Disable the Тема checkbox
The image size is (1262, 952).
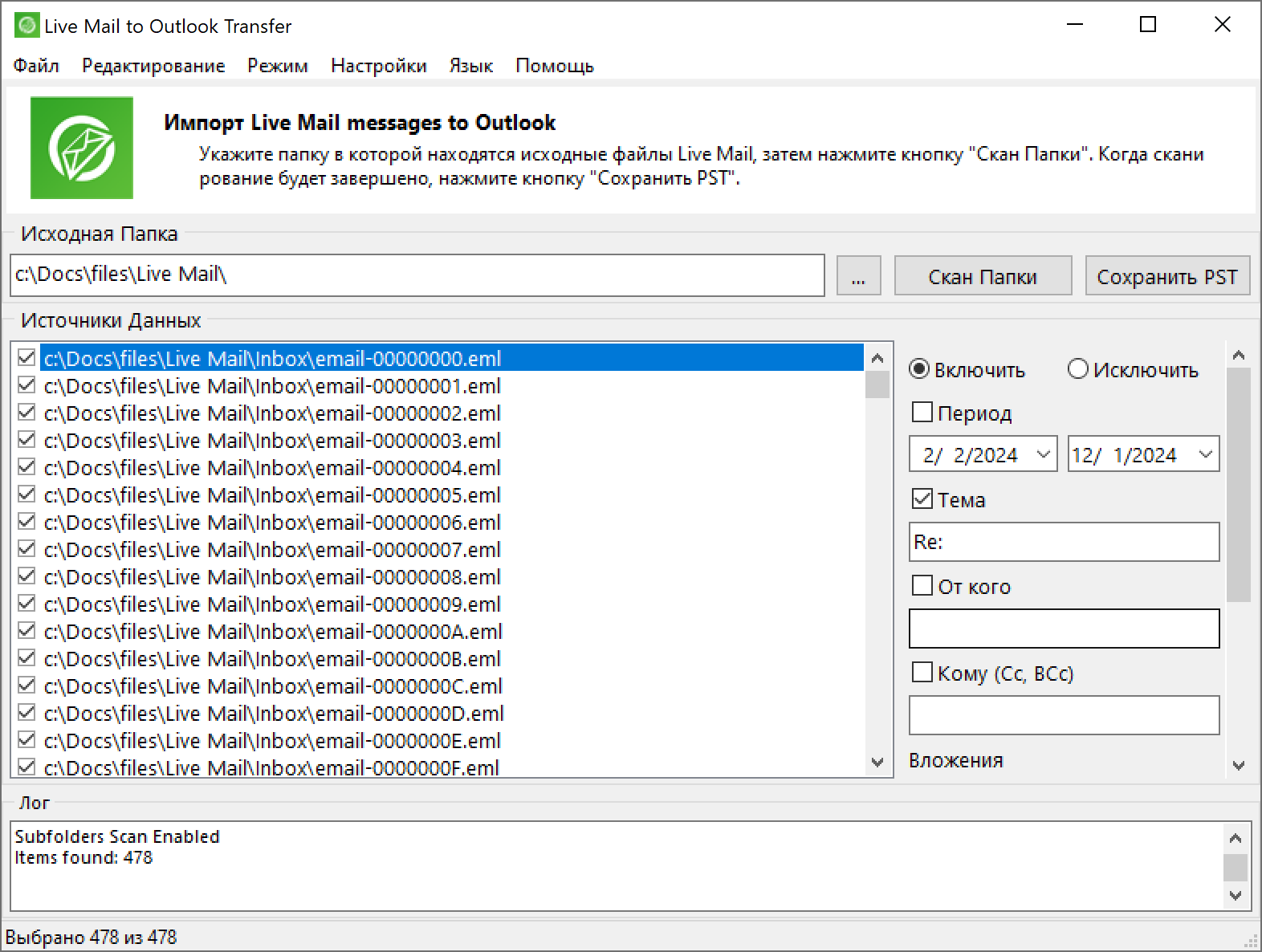(922, 499)
